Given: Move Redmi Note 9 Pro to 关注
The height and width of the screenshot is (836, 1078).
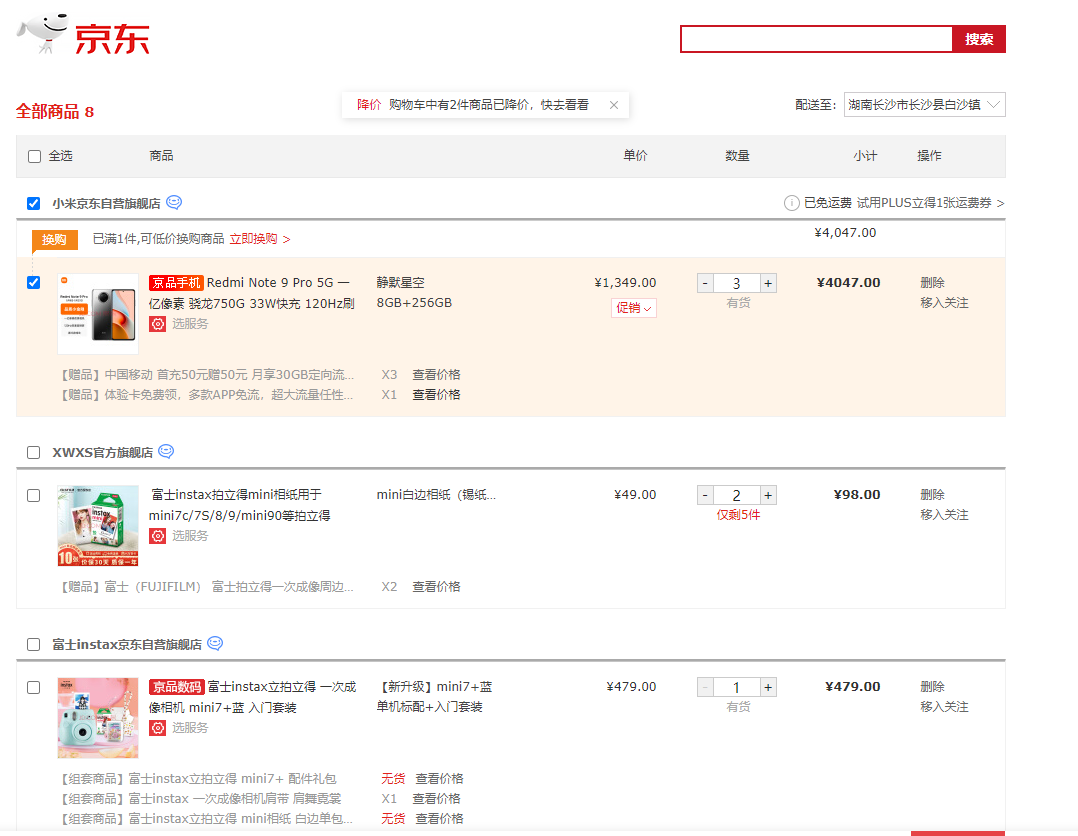Looking at the screenshot, I should tap(944, 303).
